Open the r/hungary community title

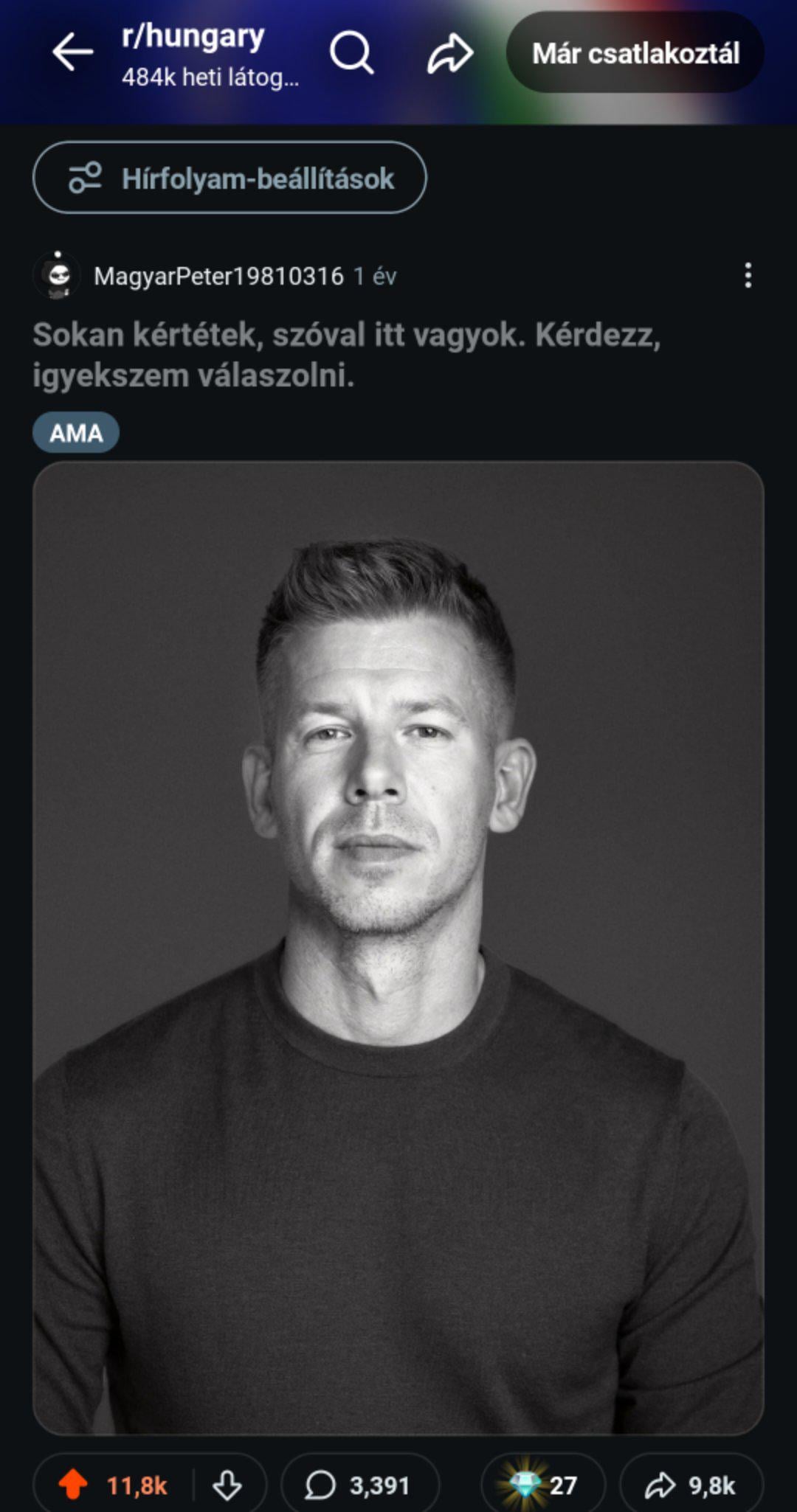[x=193, y=36]
